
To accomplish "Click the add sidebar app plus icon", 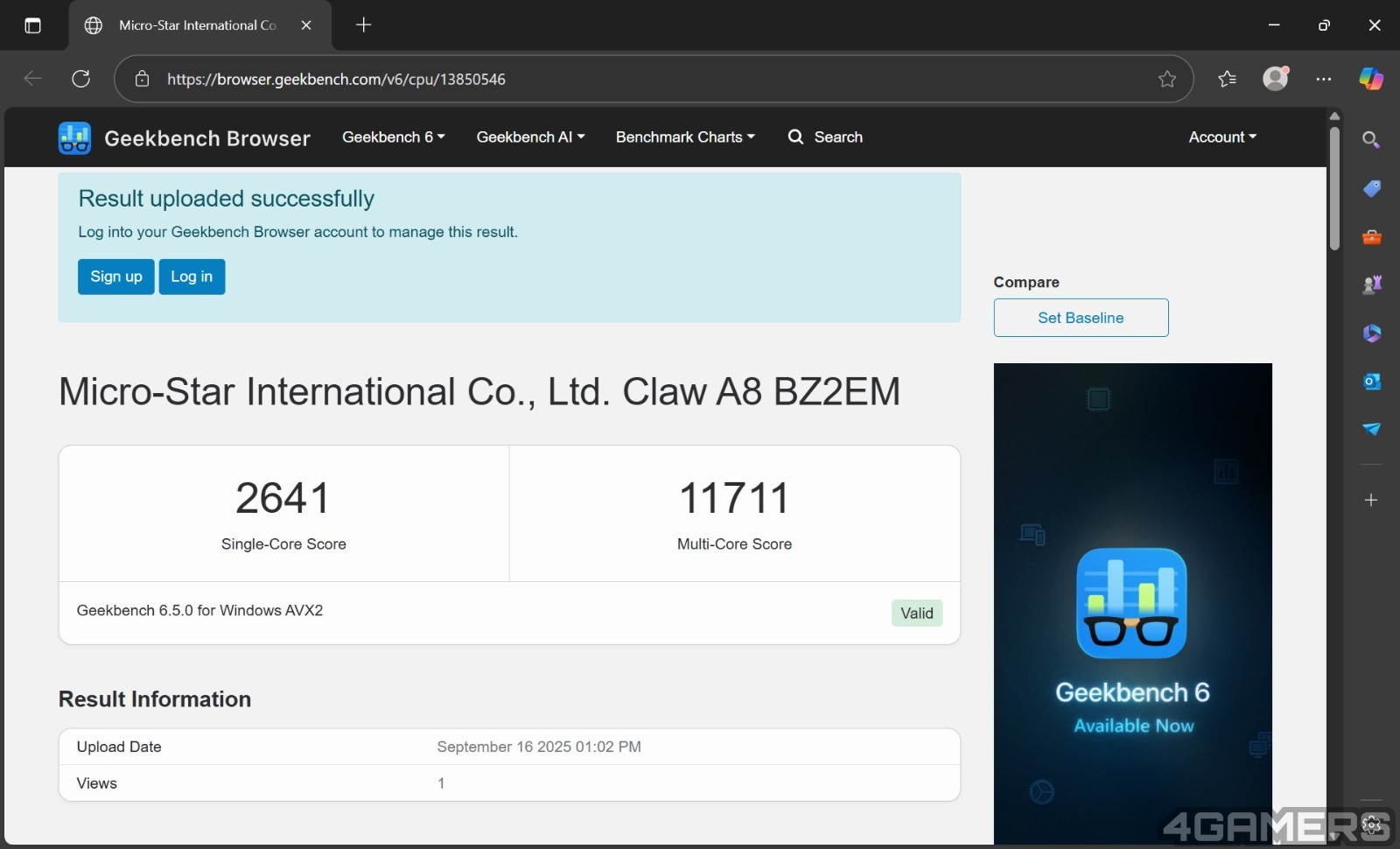I will click(1371, 500).
